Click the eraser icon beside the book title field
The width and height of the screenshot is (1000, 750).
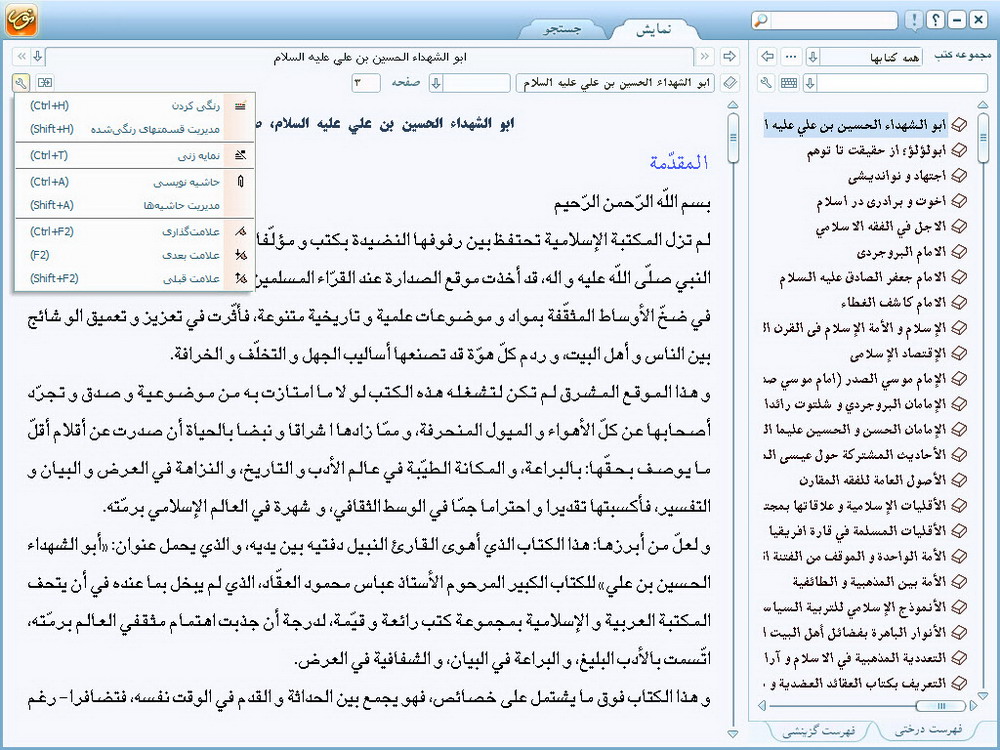[x=731, y=83]
